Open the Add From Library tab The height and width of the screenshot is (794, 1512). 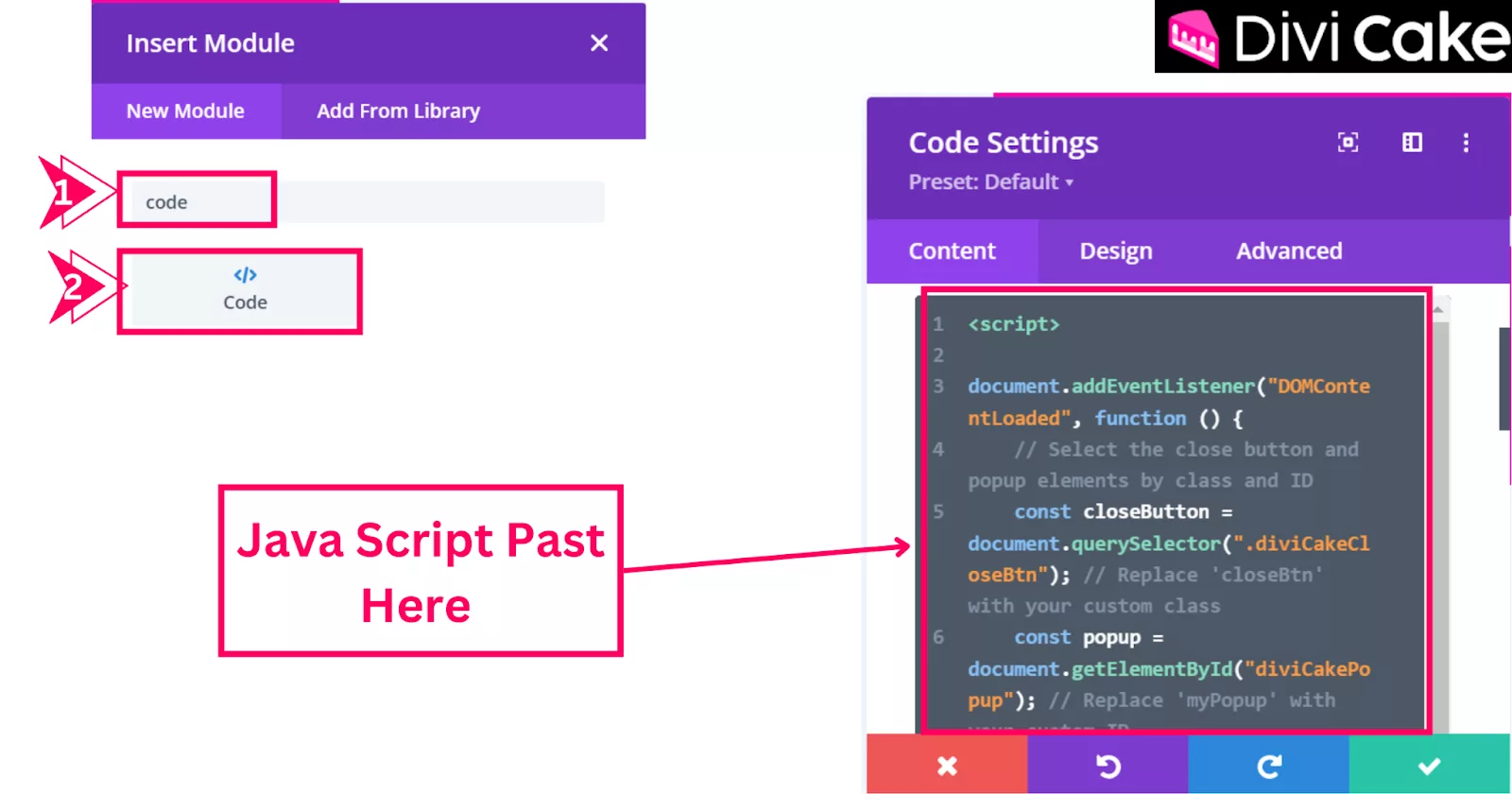(x=398, y=111)
